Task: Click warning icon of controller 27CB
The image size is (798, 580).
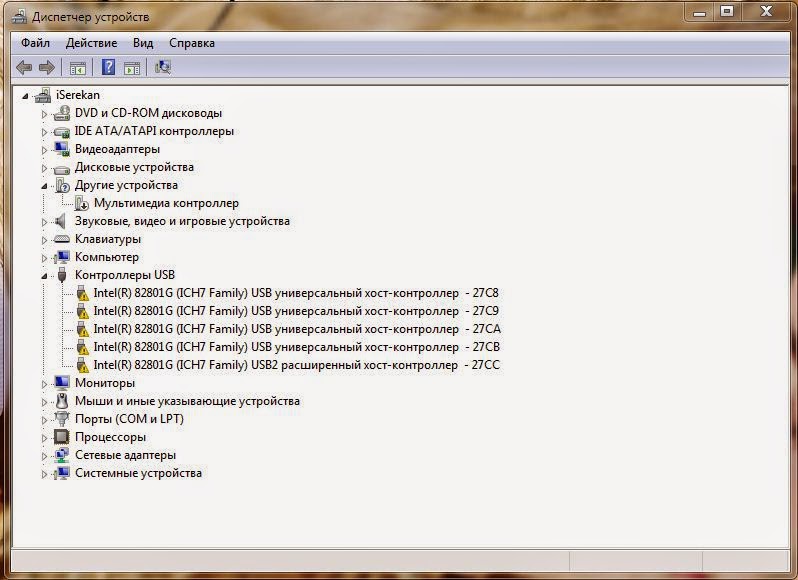Action: (x=82, y=347)
